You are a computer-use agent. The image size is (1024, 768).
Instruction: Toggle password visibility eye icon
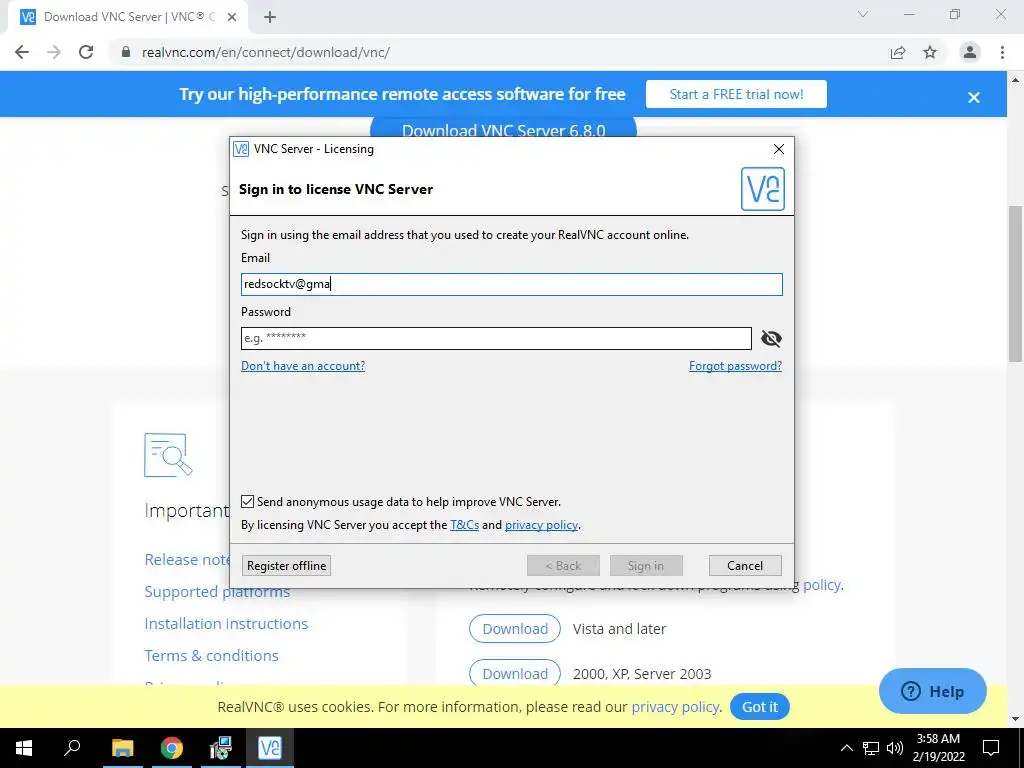tap(771, 338)
